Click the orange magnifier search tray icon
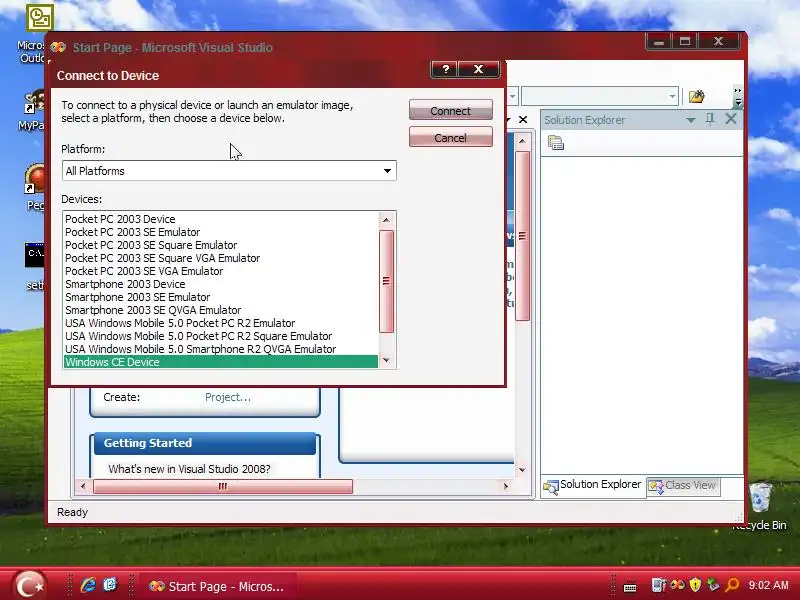The height and width of the screenshot is (600, 800). (x=733, y=585)
